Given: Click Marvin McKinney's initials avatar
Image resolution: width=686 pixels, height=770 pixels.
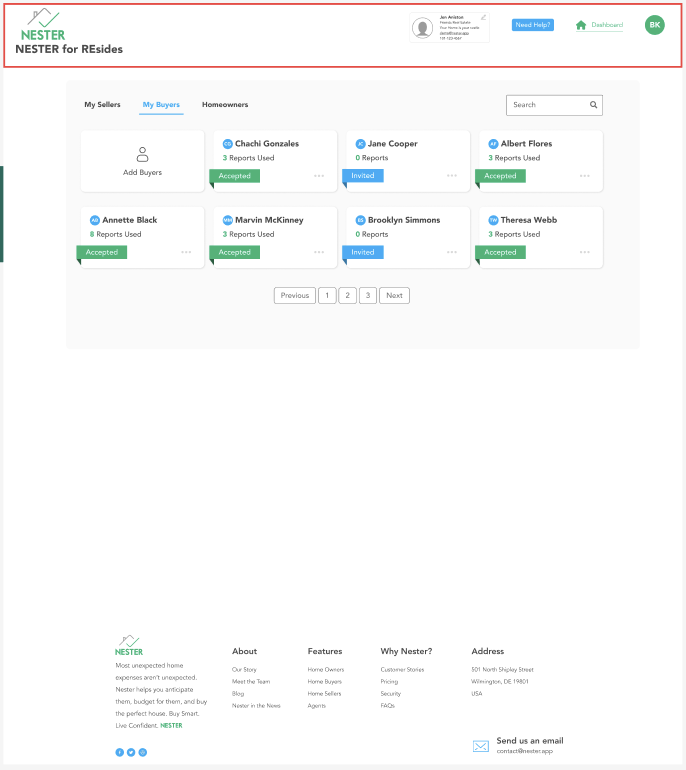Looking at the screenshot, I should (227, 220).
